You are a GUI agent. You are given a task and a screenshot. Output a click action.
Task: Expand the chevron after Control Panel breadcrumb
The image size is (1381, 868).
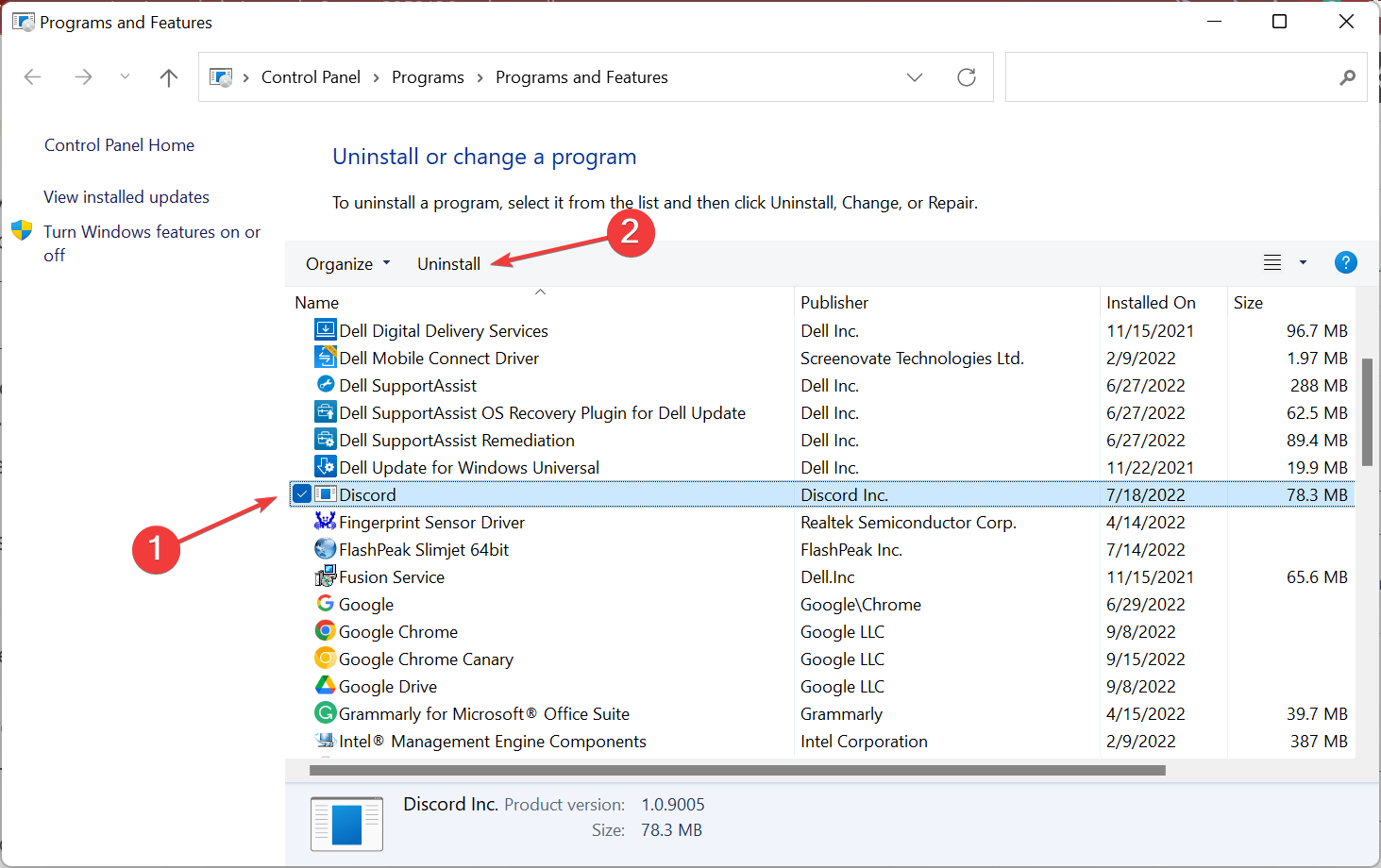(x=376, y=77)
